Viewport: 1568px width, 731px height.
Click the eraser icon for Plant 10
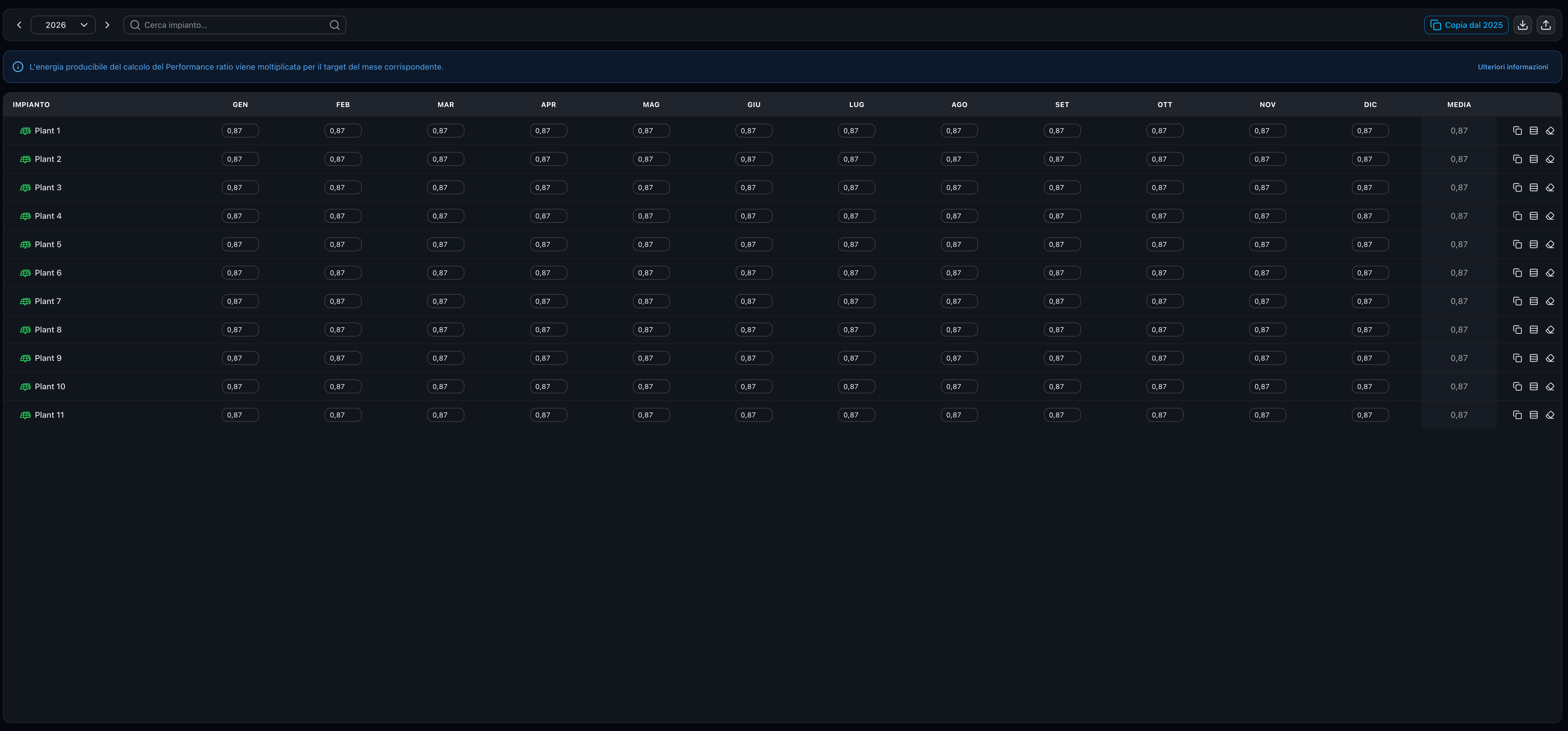tap(1550, 386)
